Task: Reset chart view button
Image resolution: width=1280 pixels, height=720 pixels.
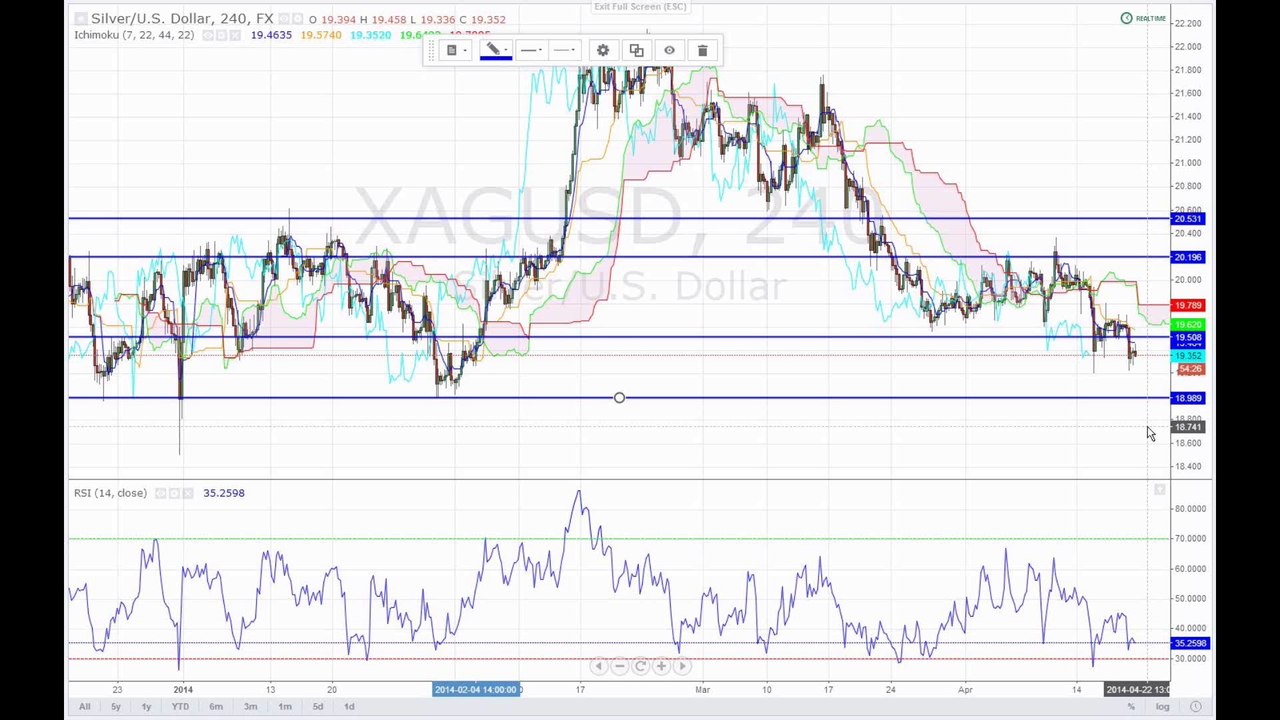Action: [x=640, y=666]
